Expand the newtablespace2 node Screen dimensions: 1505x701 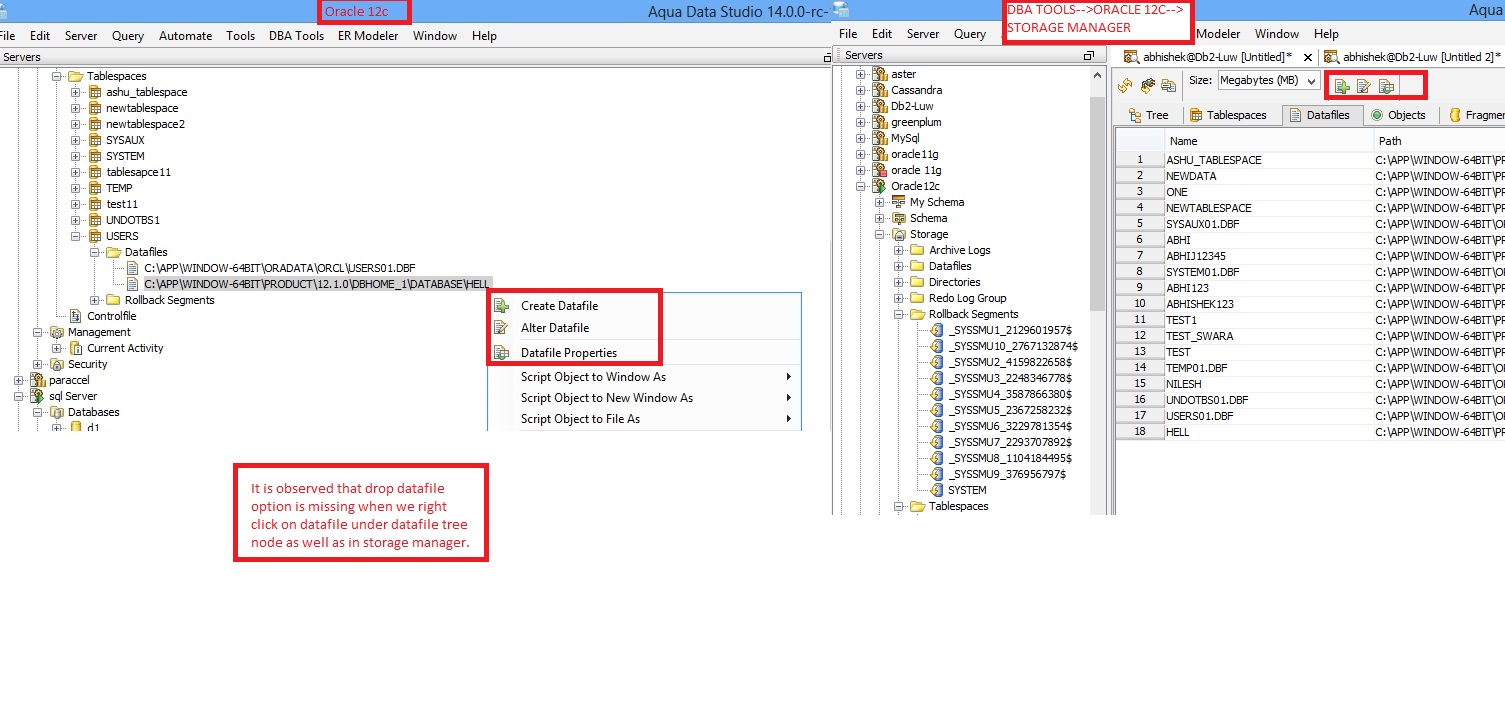76,124
